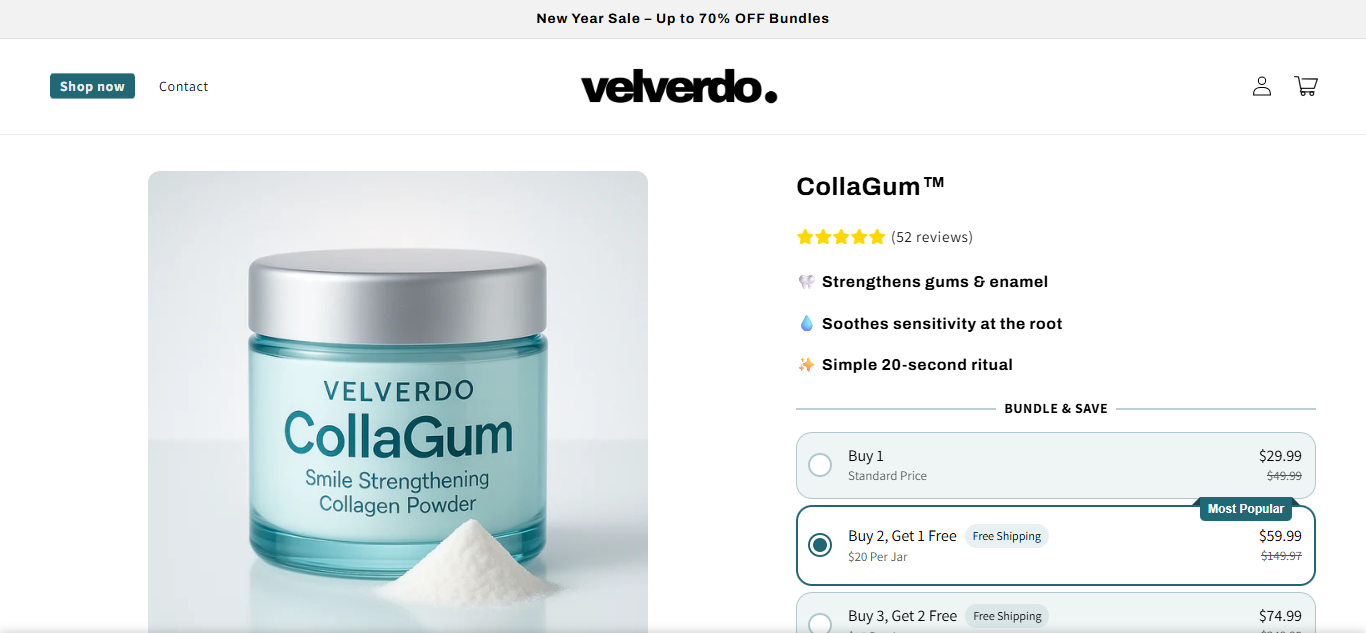Open the (52 reviews) link
Viewport: 1366px width, 633px height.
[932, 237]
